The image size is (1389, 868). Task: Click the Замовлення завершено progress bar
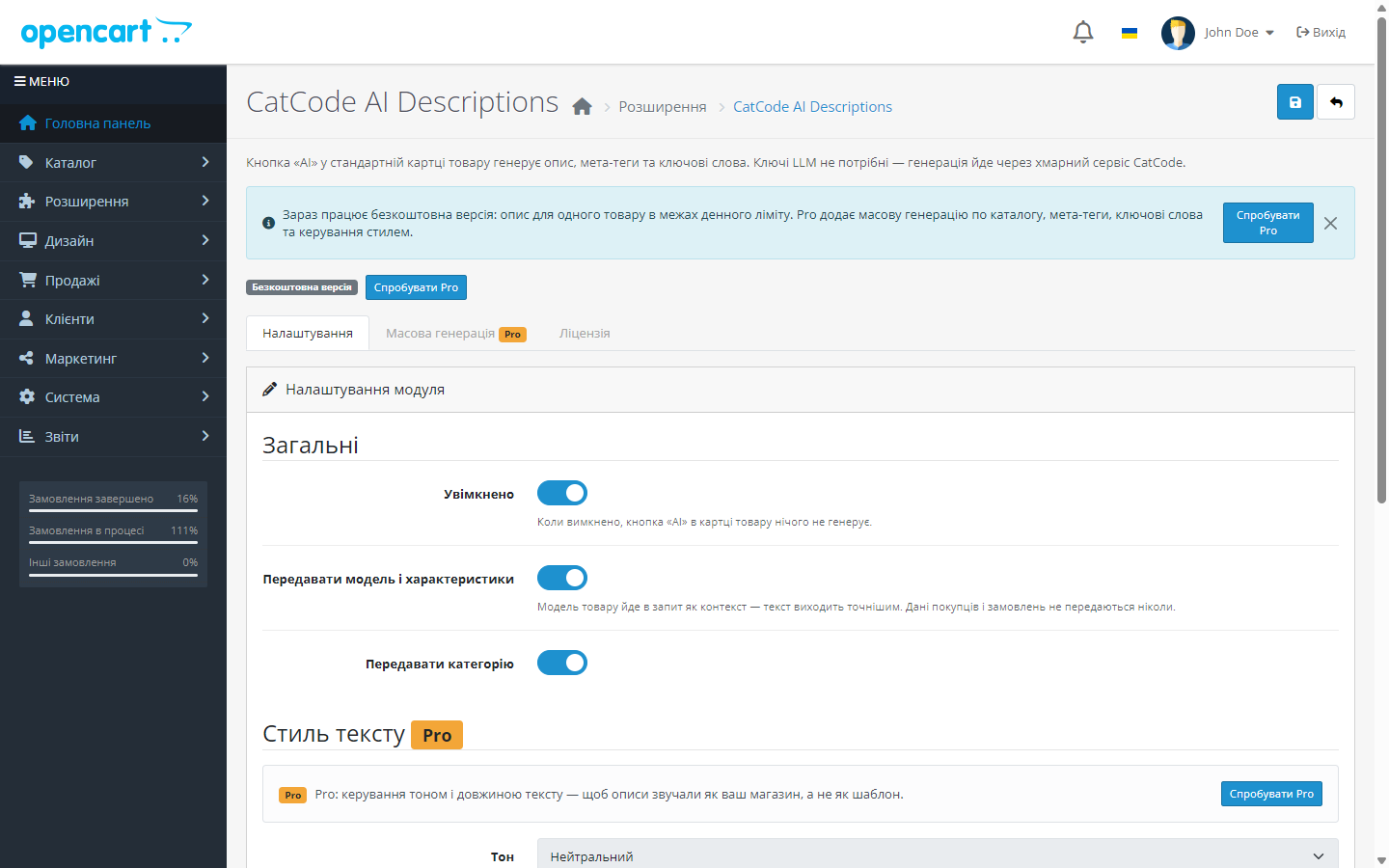[113, 511]
